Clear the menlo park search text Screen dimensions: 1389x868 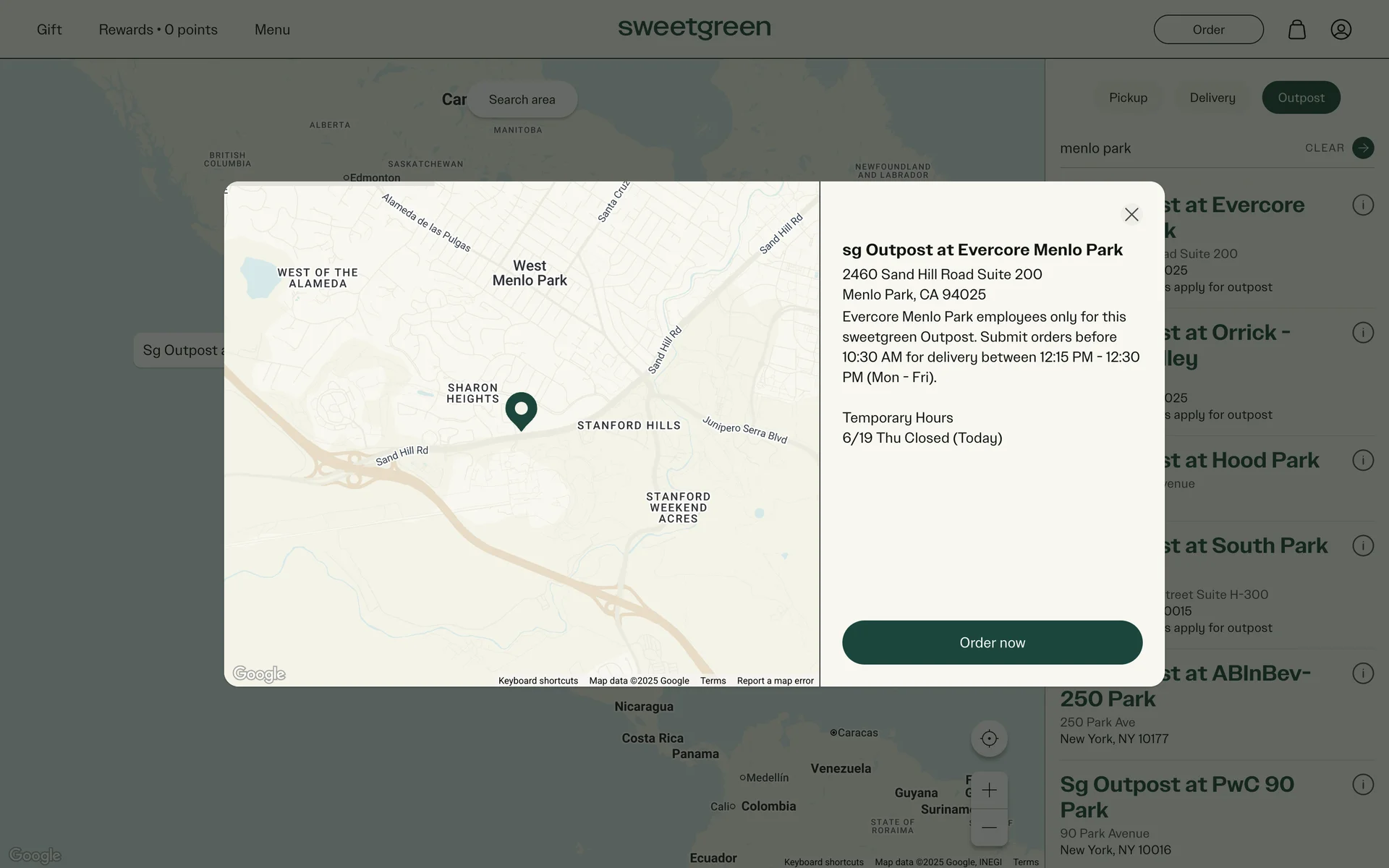[1324, 148]
